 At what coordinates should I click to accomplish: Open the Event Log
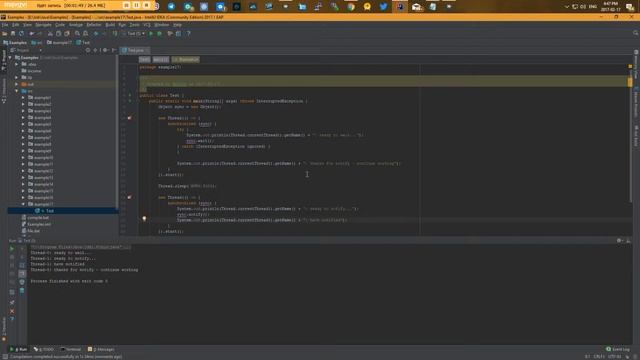click(618, 349)
